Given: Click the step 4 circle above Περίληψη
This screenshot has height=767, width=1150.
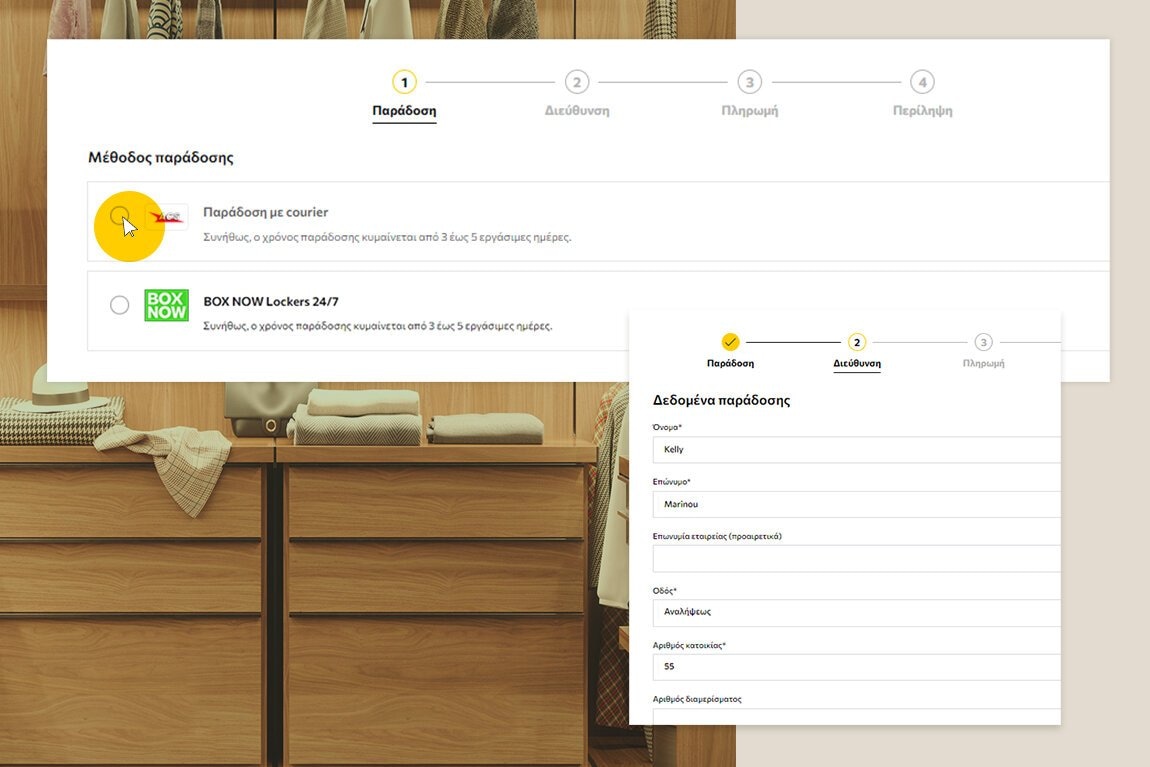Looking at the screenshot, I should tap(922, 82).
